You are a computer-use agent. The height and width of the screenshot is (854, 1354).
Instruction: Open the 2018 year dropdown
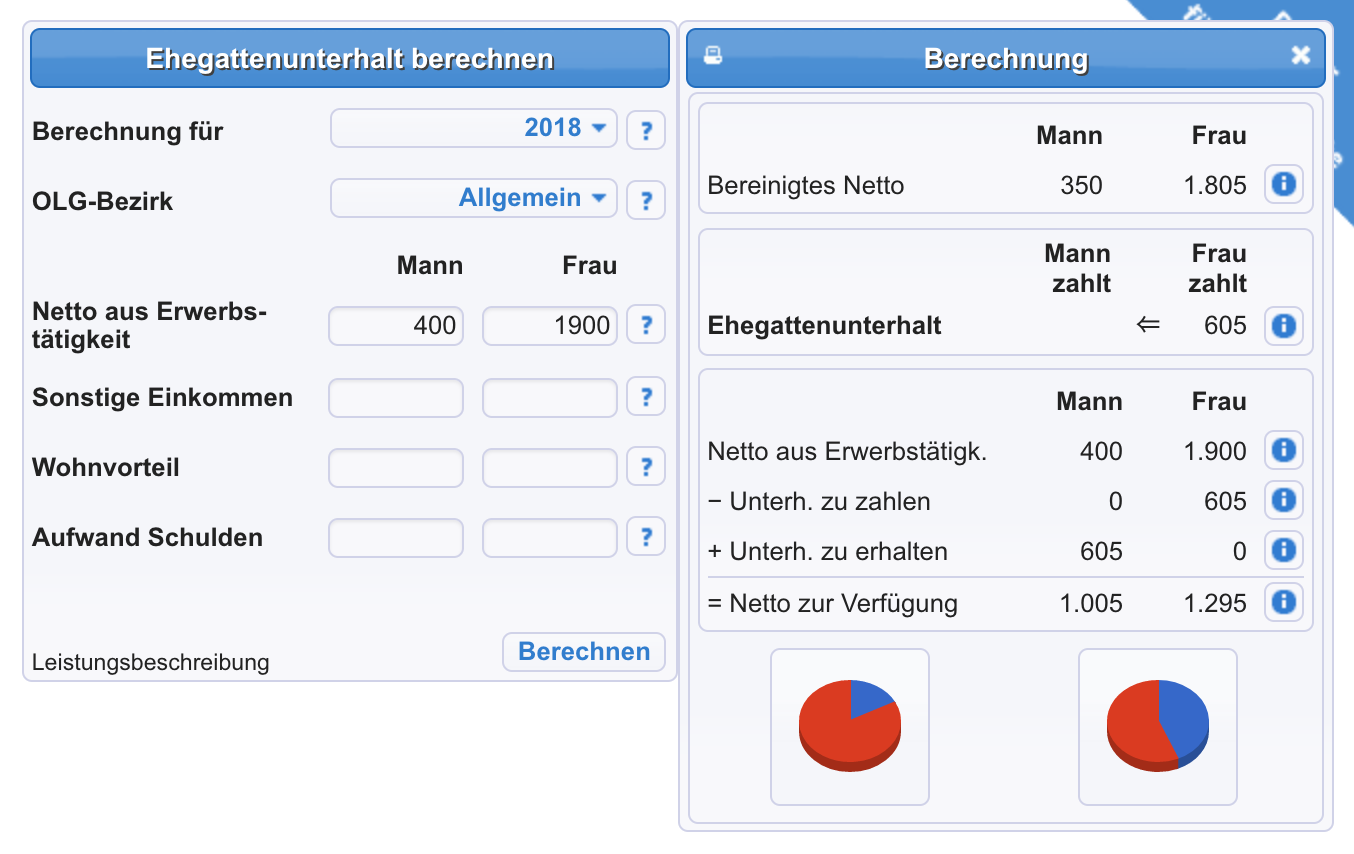tap(474, 128)
